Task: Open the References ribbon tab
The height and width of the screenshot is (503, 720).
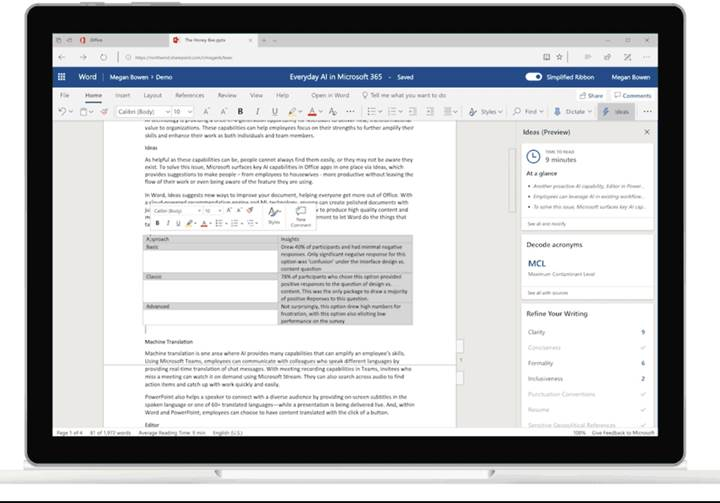Action: [189, 95]
